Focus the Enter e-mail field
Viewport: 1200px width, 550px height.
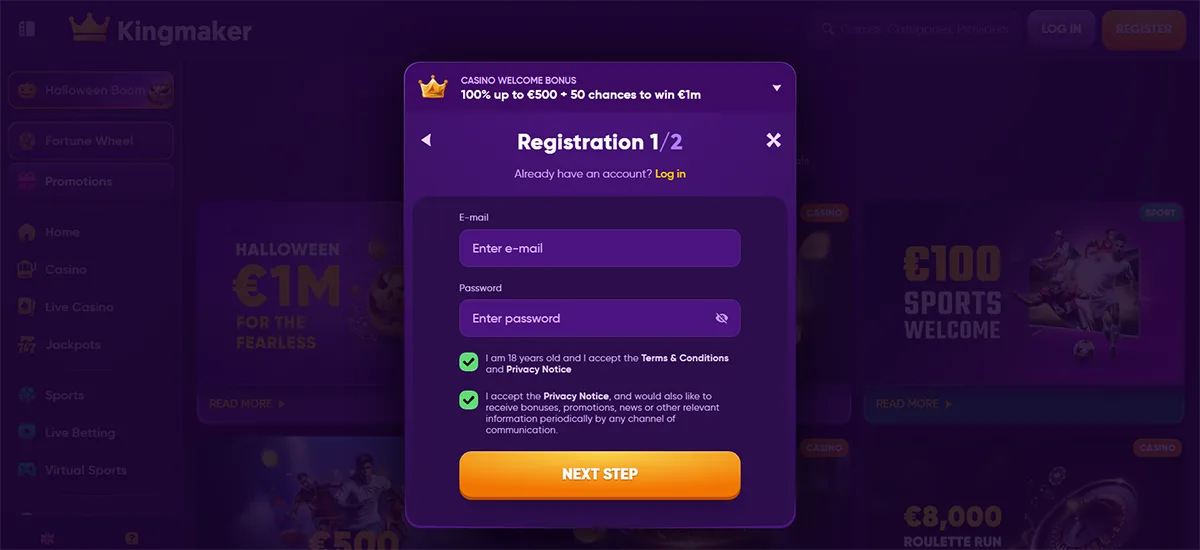click(x=600, y=248)
